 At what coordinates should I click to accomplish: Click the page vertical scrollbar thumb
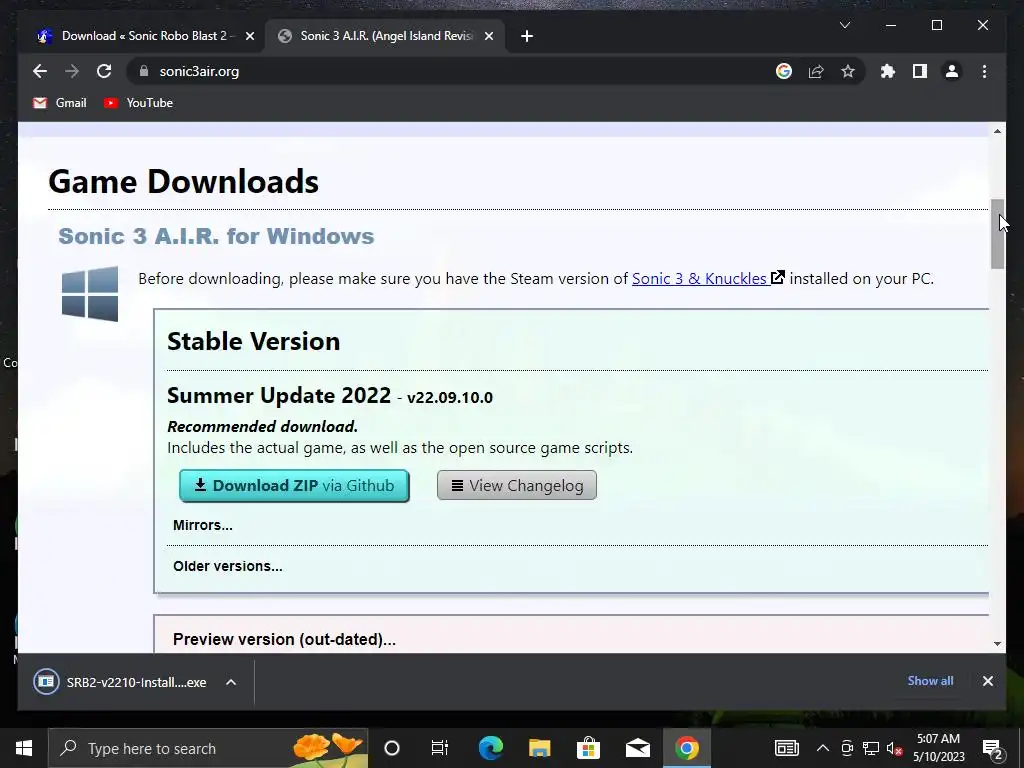[x=997, y=234]
